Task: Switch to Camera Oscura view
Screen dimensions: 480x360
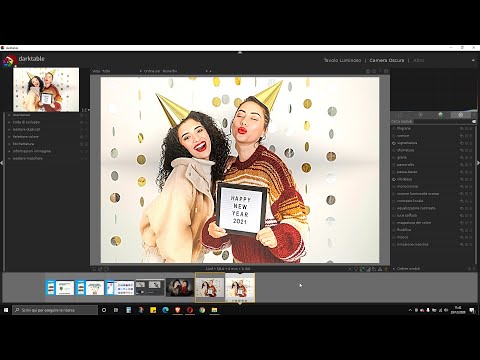Action: [387, 60]
